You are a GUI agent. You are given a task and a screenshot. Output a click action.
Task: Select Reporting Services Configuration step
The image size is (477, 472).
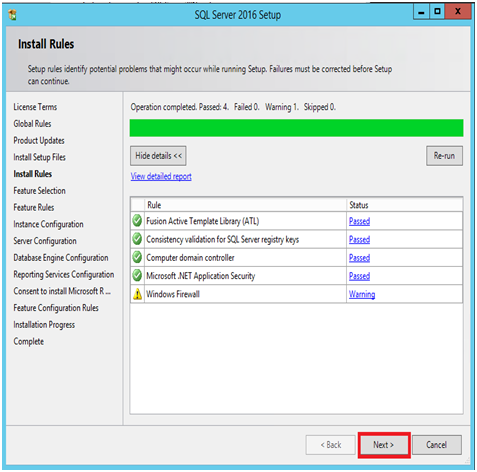(x=64, y=274)
